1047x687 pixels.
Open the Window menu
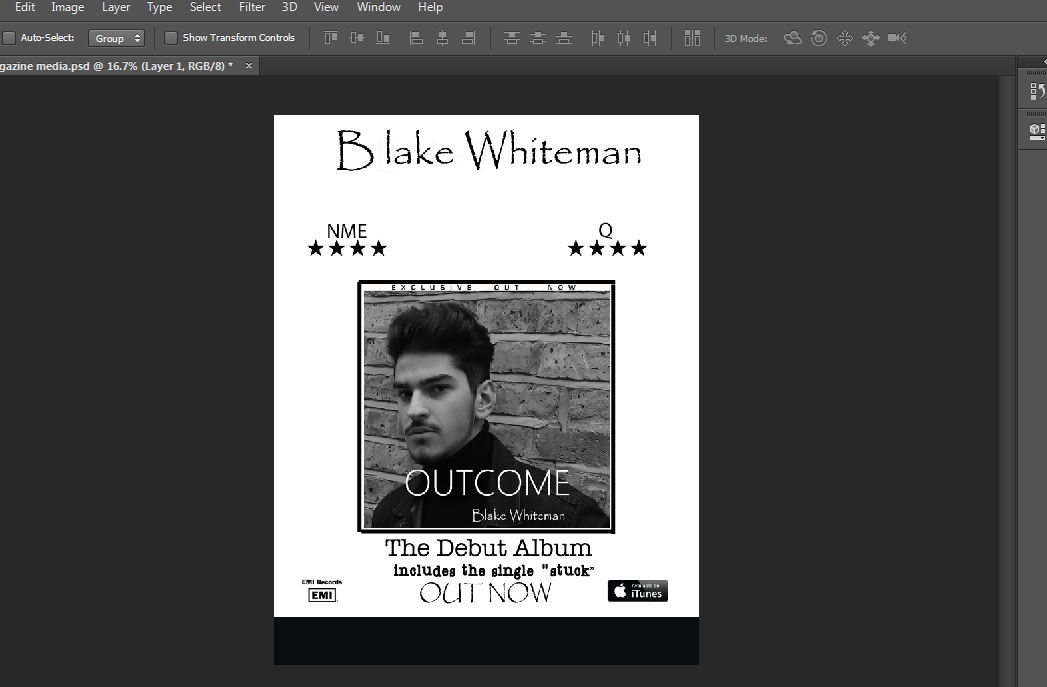[378, 7]
